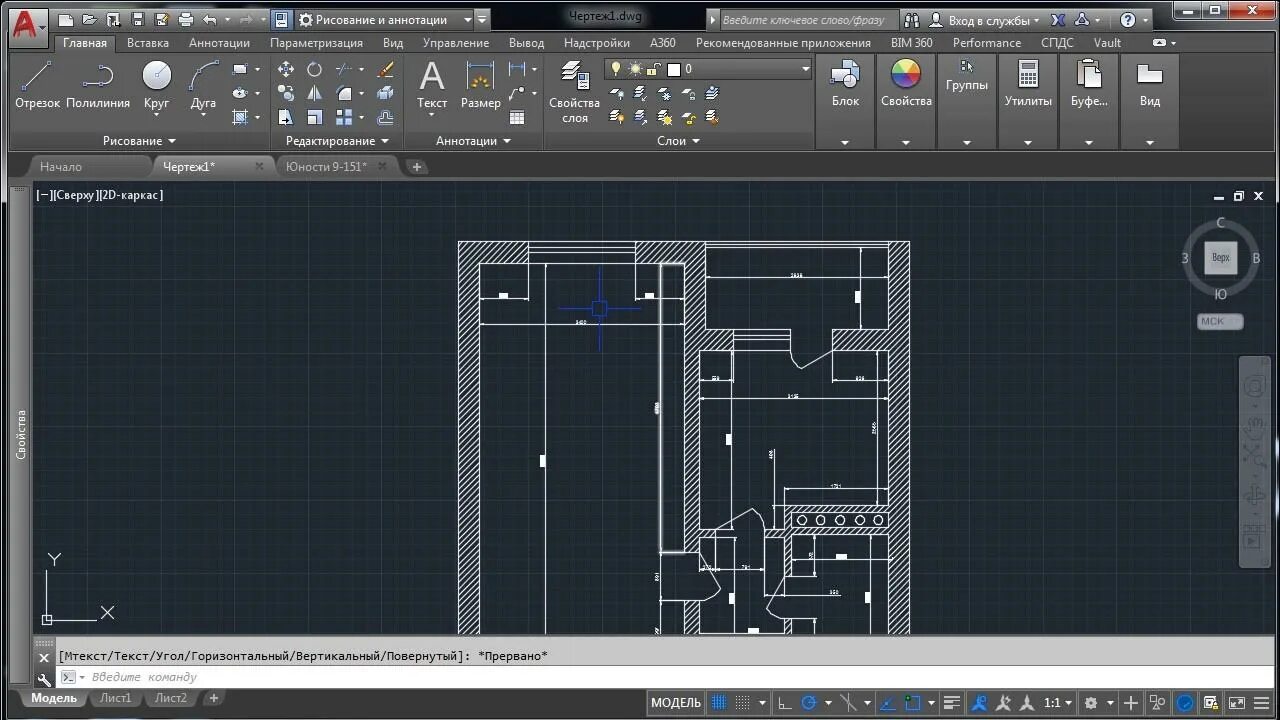The width and height of the screenshot is (1280, 720).
Task: Click the Утилиты calculator icon
Action: pyautogui.click(x=1028, y=85)
